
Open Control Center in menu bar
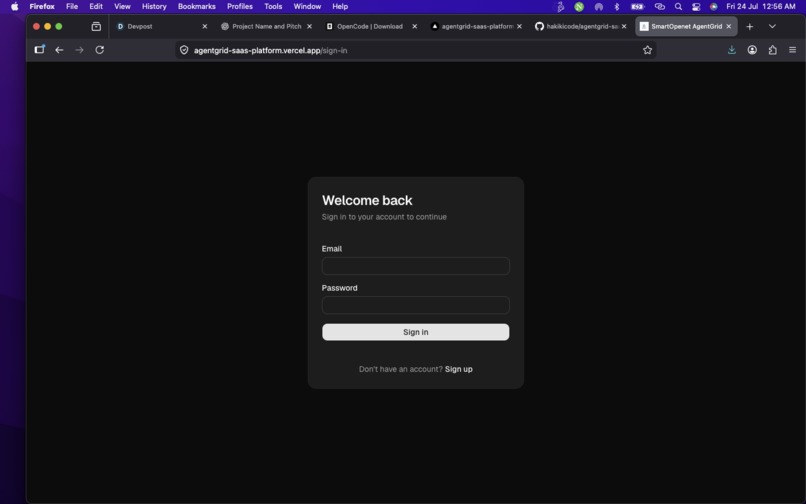point(695,6)
